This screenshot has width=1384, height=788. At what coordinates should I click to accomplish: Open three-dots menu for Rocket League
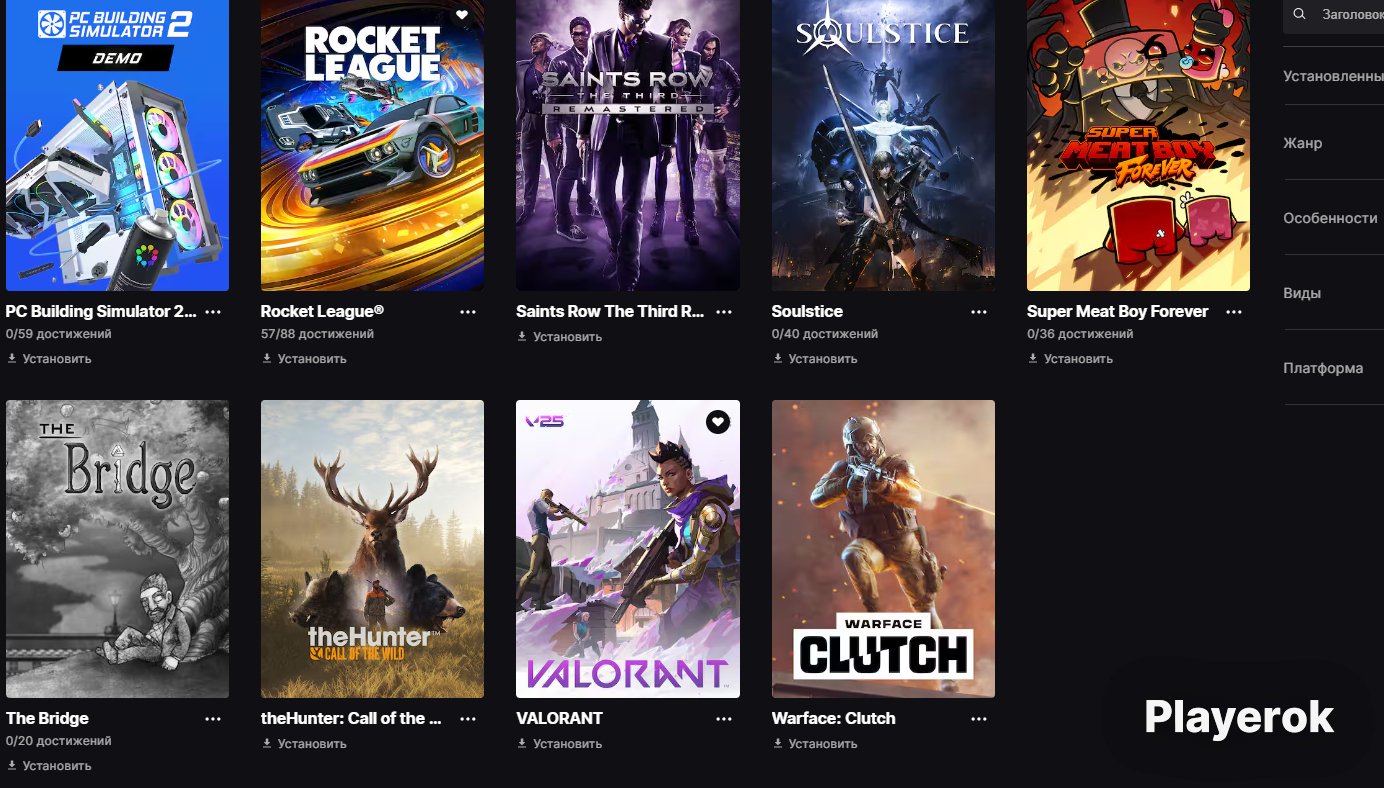click(468, 312)
